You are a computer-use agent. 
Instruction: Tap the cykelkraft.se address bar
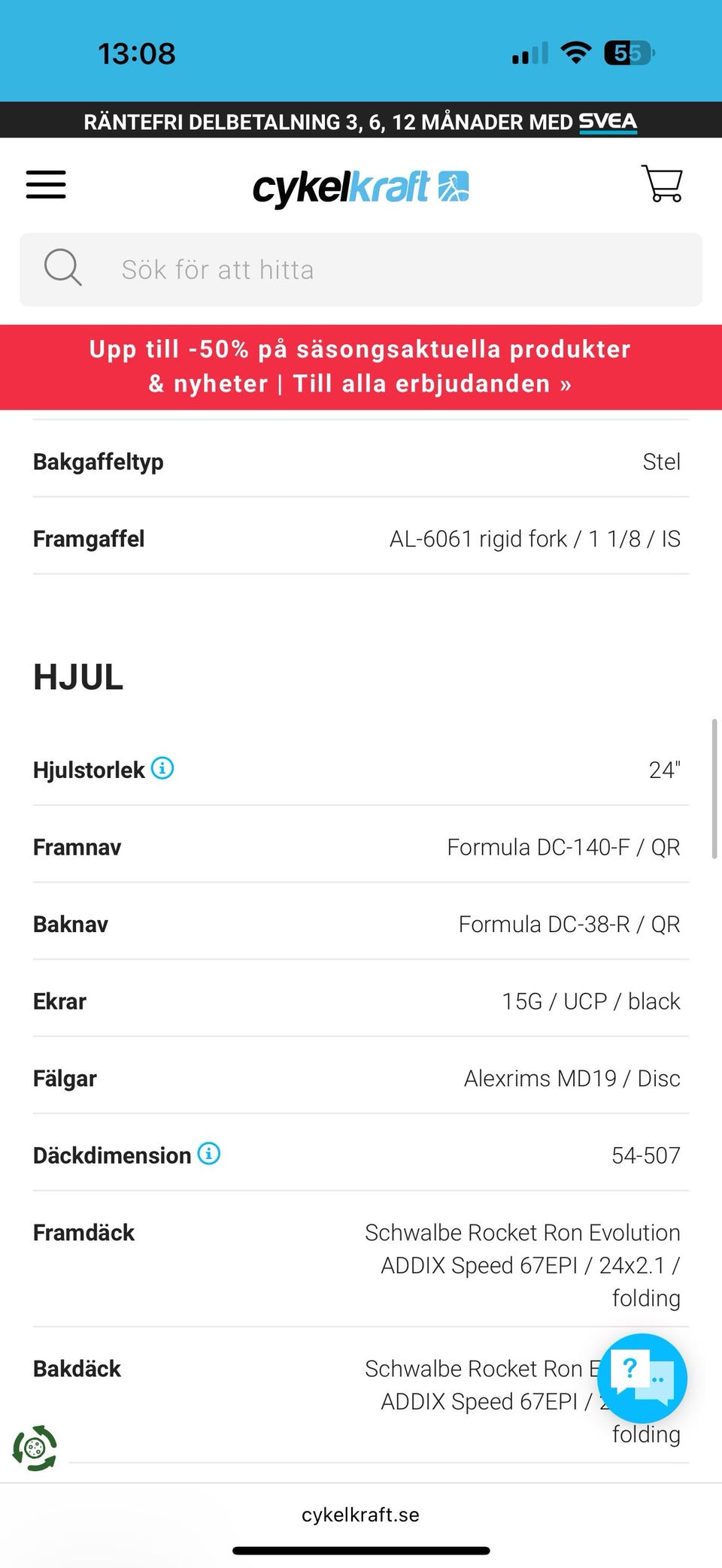[361, 1515]
